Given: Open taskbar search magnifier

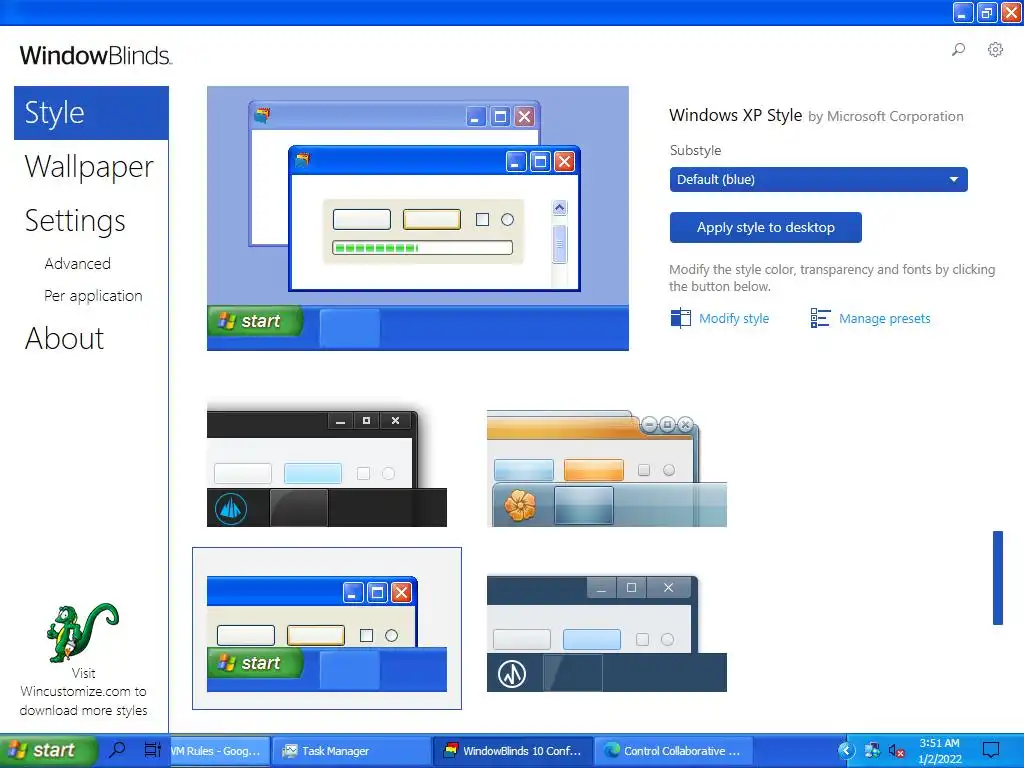Looking at the screenshot, I should click(x=118, y=750).
